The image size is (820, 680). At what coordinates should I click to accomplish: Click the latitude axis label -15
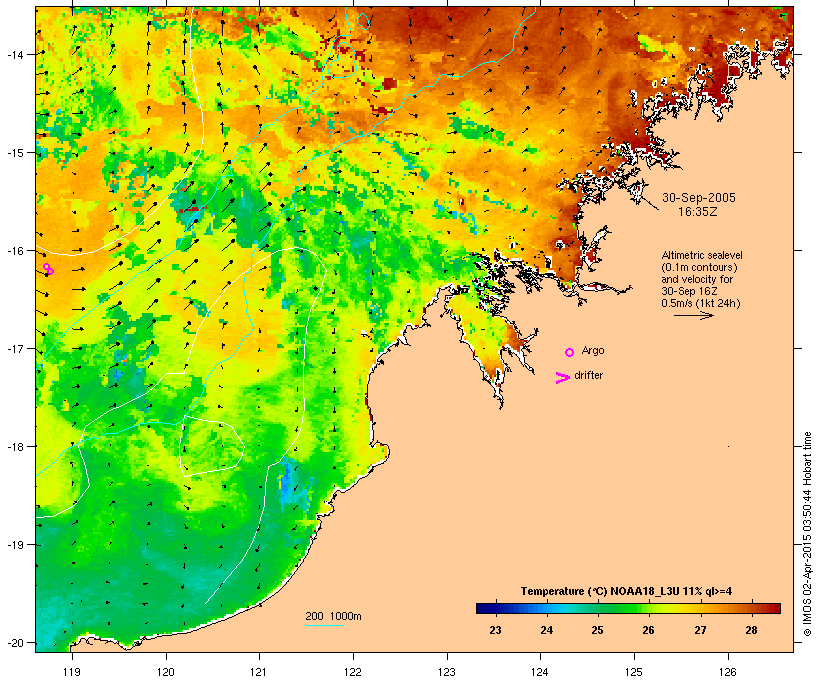coord(15,153)
